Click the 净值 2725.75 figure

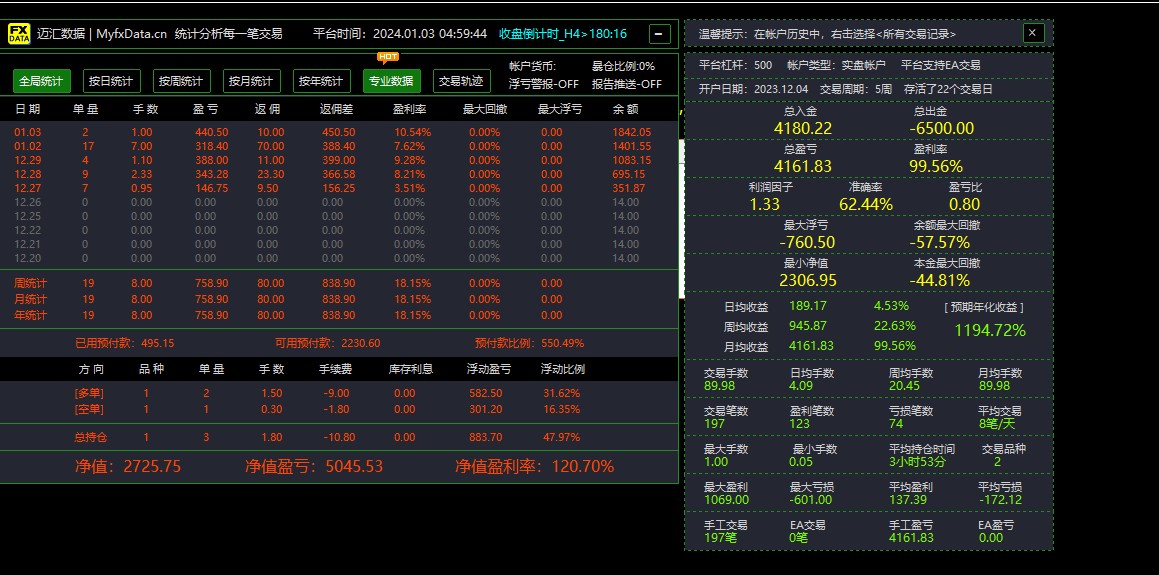pyautogui.click(x=152, y=466)
